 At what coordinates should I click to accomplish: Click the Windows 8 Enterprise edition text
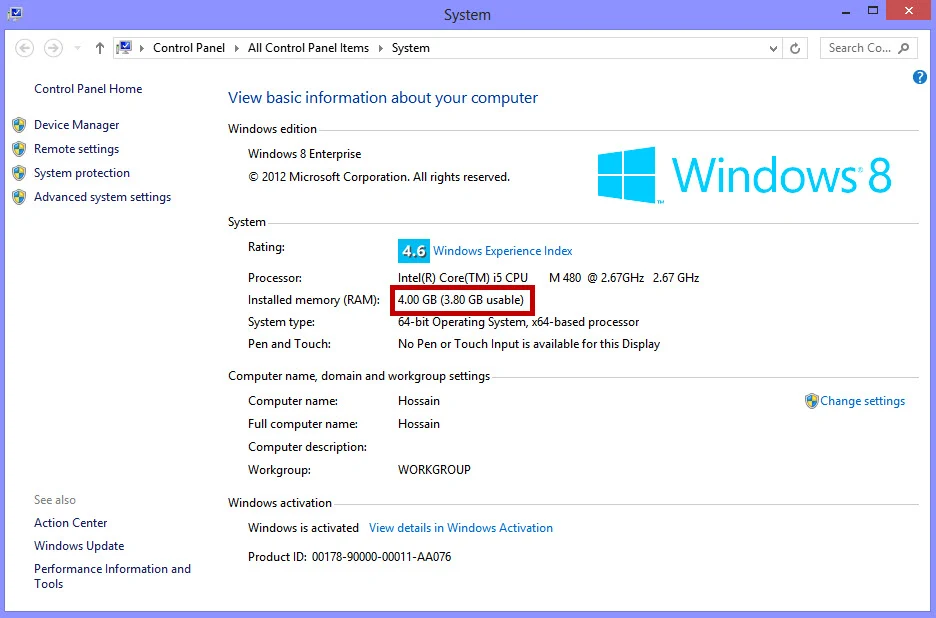[304, 154]
